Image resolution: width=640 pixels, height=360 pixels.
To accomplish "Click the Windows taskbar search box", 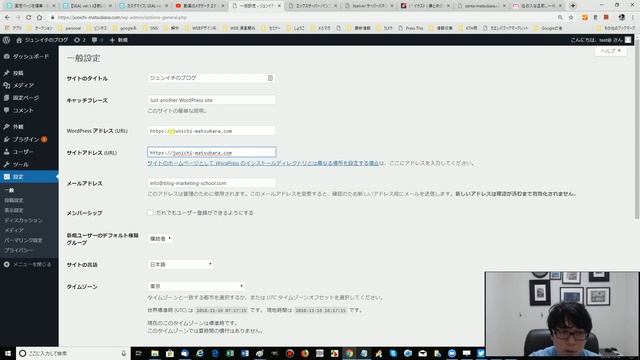I will click(73, 353).
